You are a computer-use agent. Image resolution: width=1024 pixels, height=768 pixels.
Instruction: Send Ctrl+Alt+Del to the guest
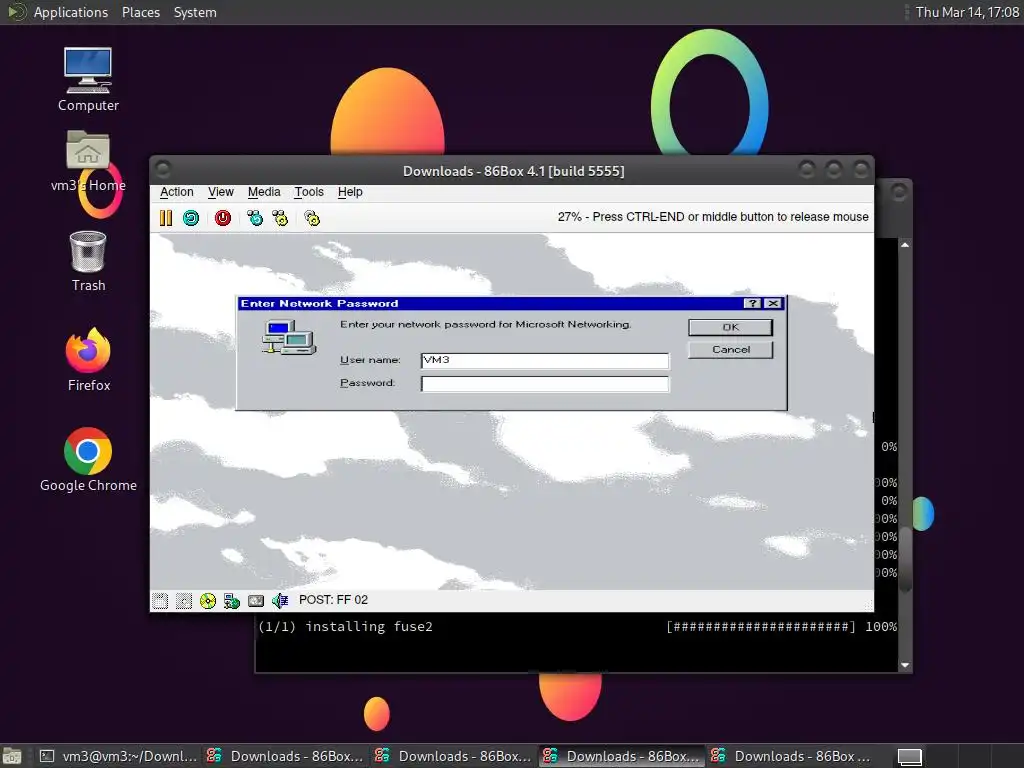[255, 217]
